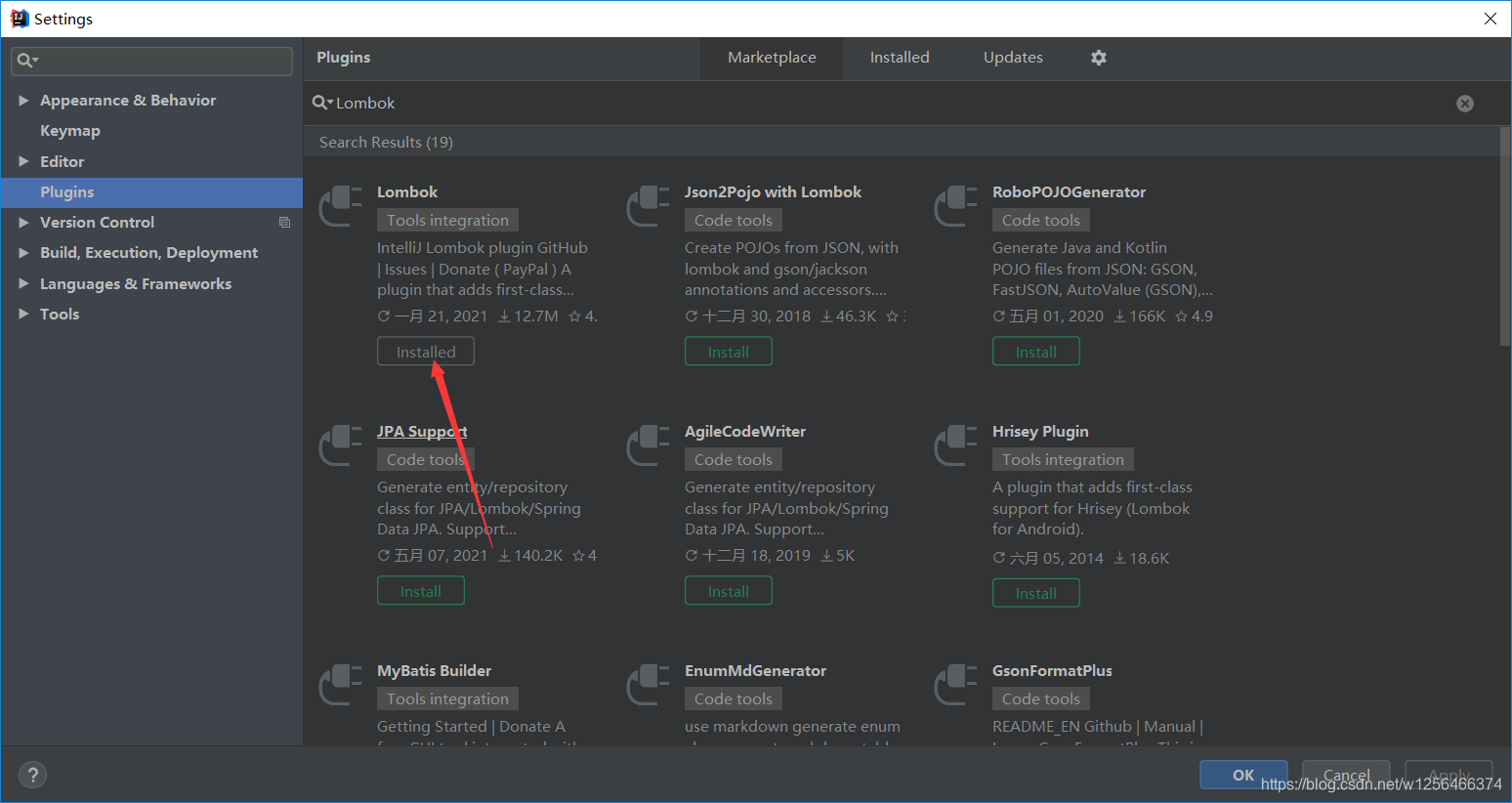This screenshot has width=1512, height=803.
Task: Open the MyBatis Builder title
Action: (x=434, y=671)
